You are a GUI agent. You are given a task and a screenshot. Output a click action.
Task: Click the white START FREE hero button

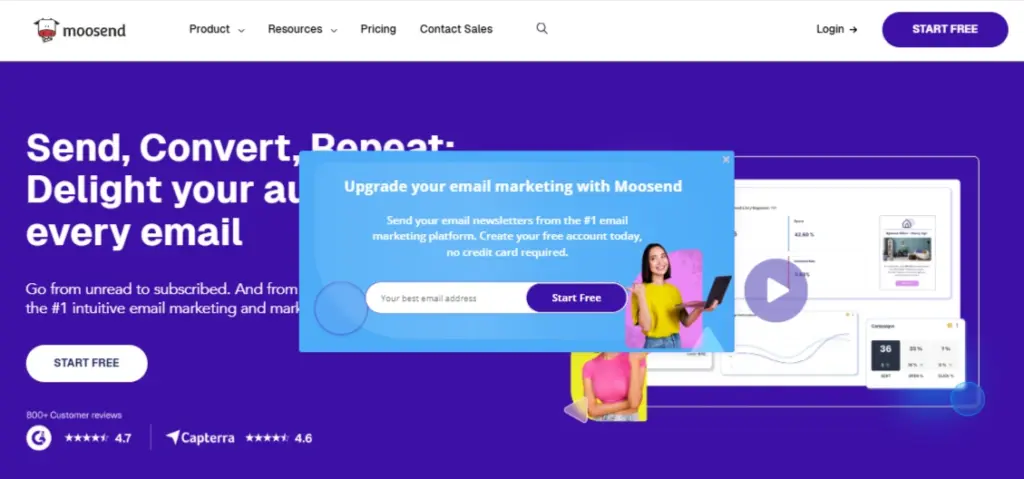pos(87,363)
